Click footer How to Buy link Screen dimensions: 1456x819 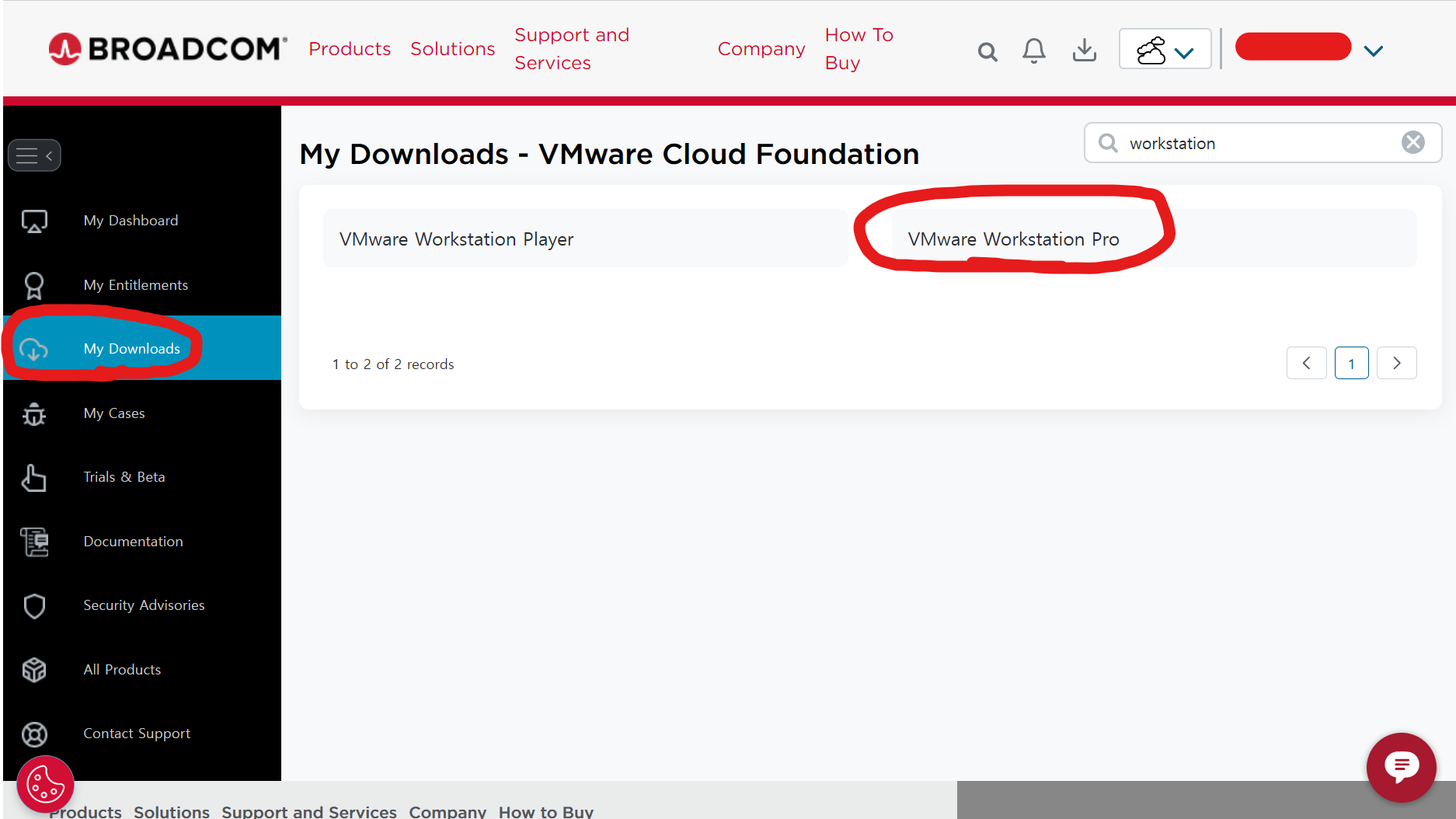click(546, 811)
